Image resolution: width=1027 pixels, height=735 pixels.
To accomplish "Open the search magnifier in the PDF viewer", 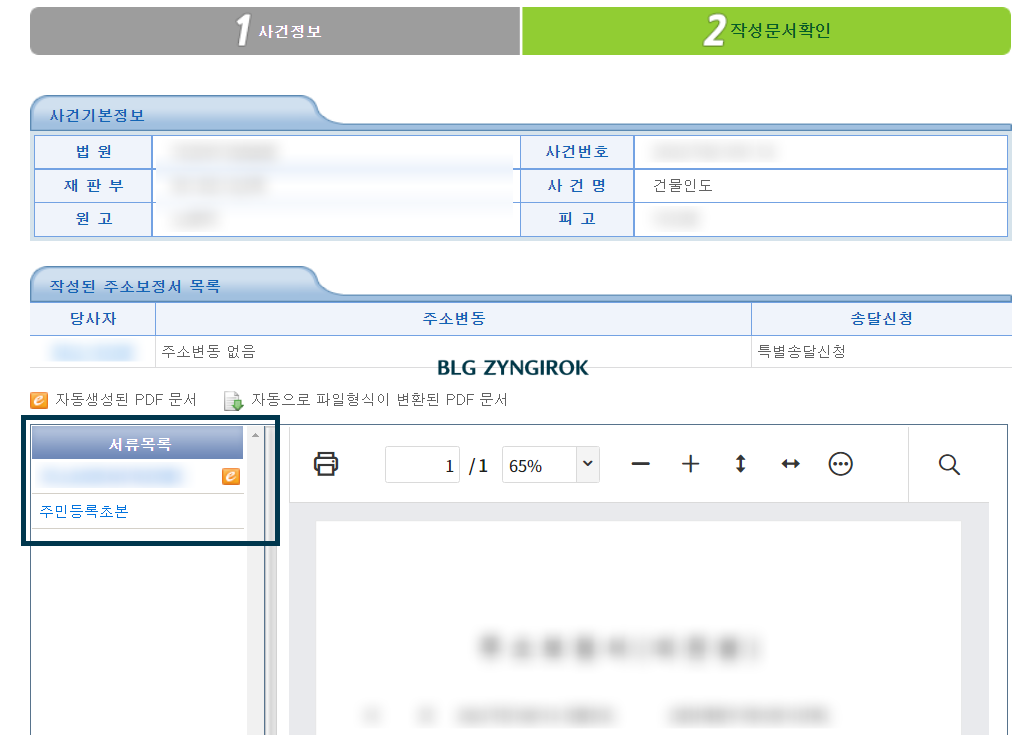I will click(947, 463).
